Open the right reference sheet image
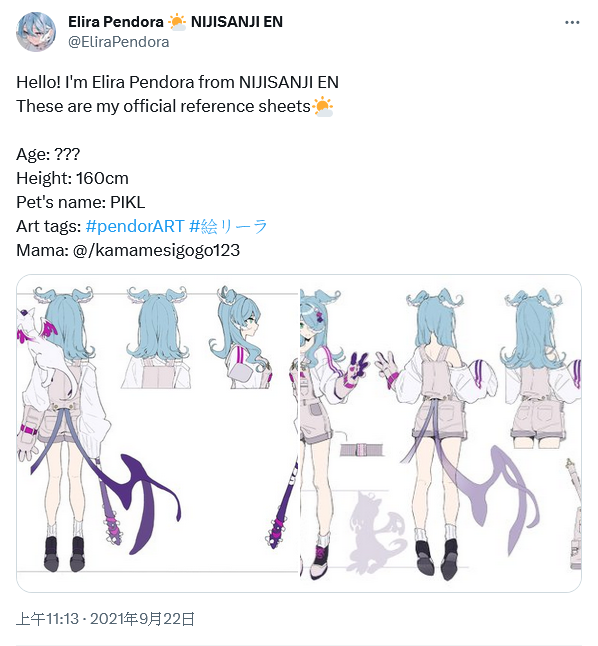Image resolution: width=598 pixels, height=646 pixels. [x=441, y=433]
